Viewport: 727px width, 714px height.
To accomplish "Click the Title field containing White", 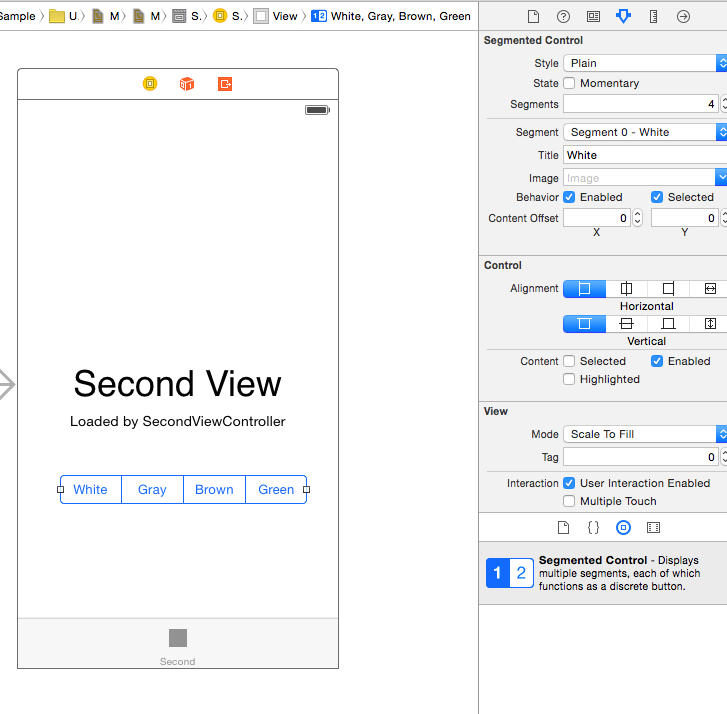I will tap(645, 155).
